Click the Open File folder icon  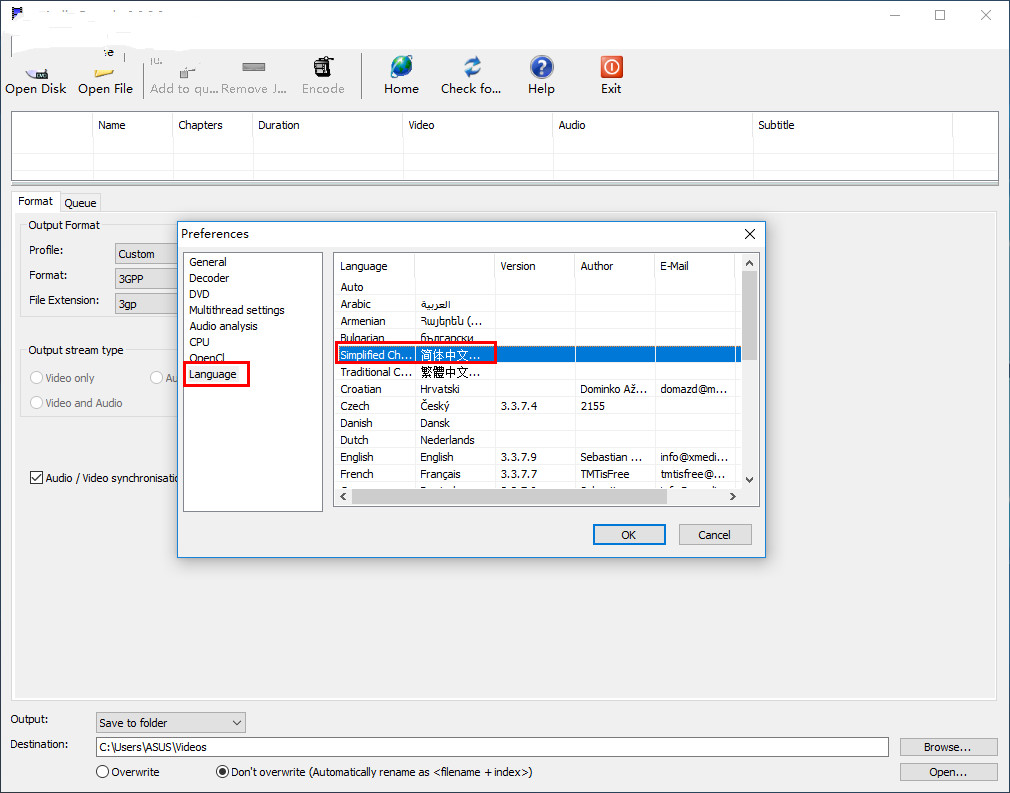point(105,72)
